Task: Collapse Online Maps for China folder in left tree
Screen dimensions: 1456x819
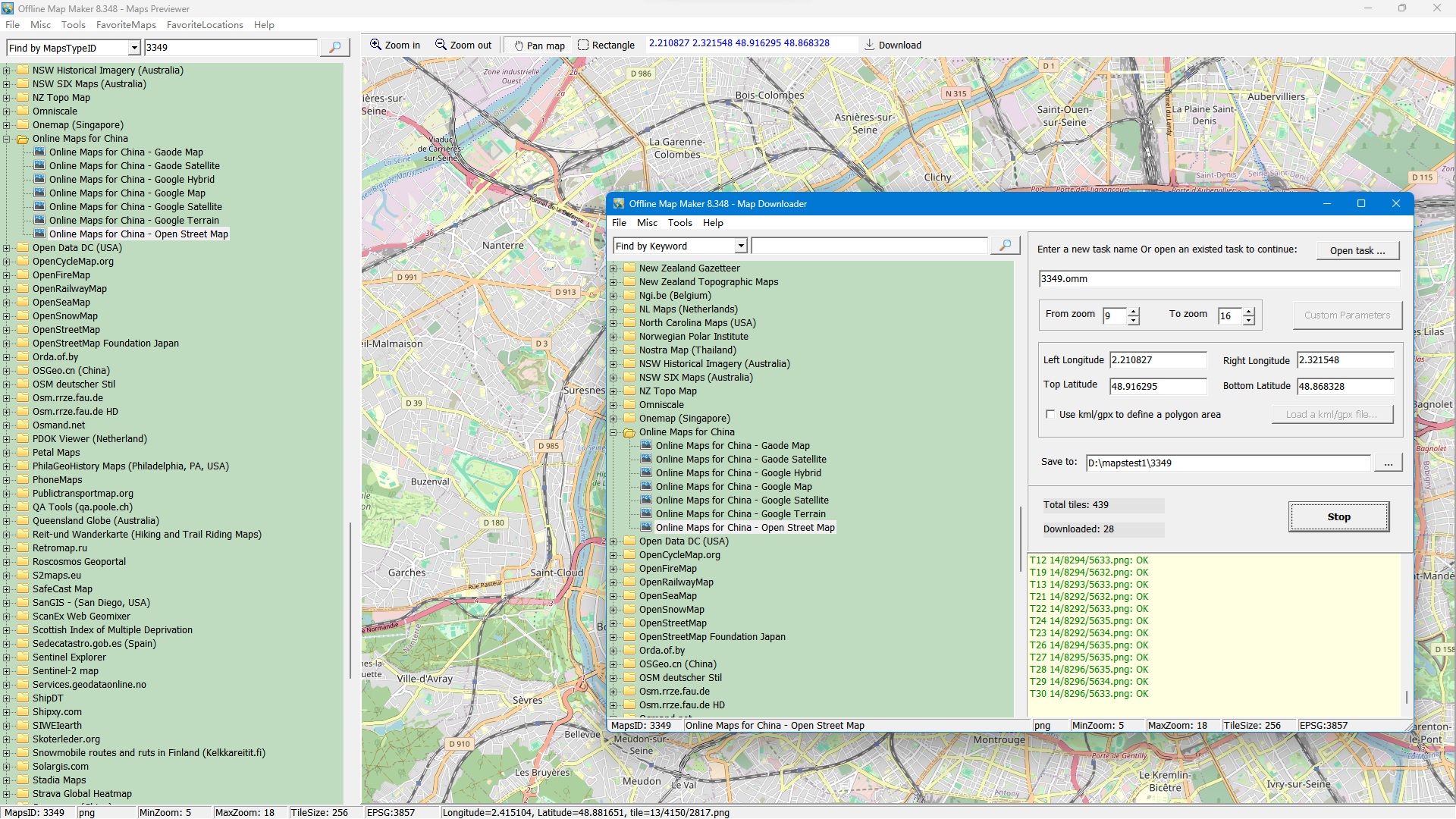Action: [x=7, y=139]
